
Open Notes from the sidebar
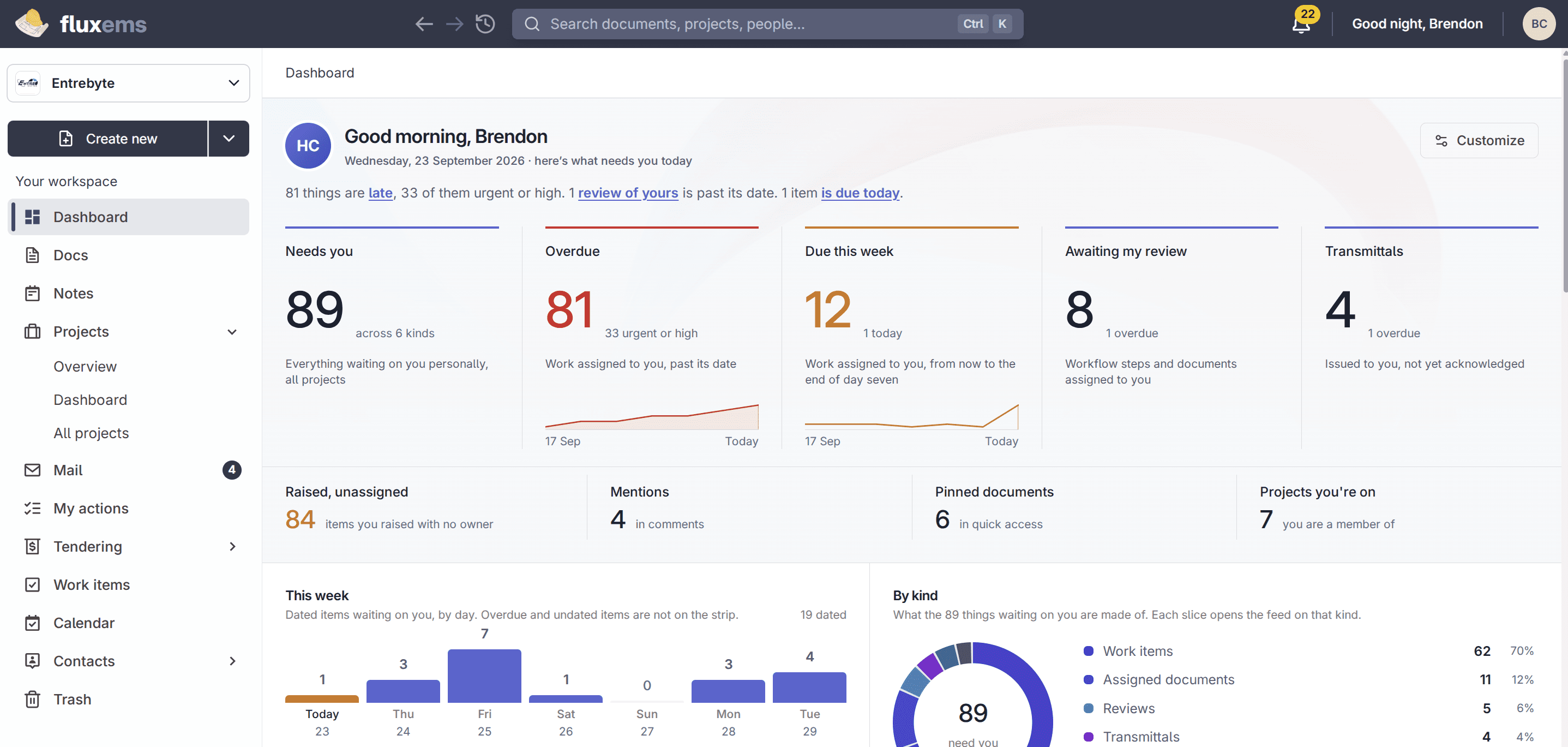[x=128, y=294]
